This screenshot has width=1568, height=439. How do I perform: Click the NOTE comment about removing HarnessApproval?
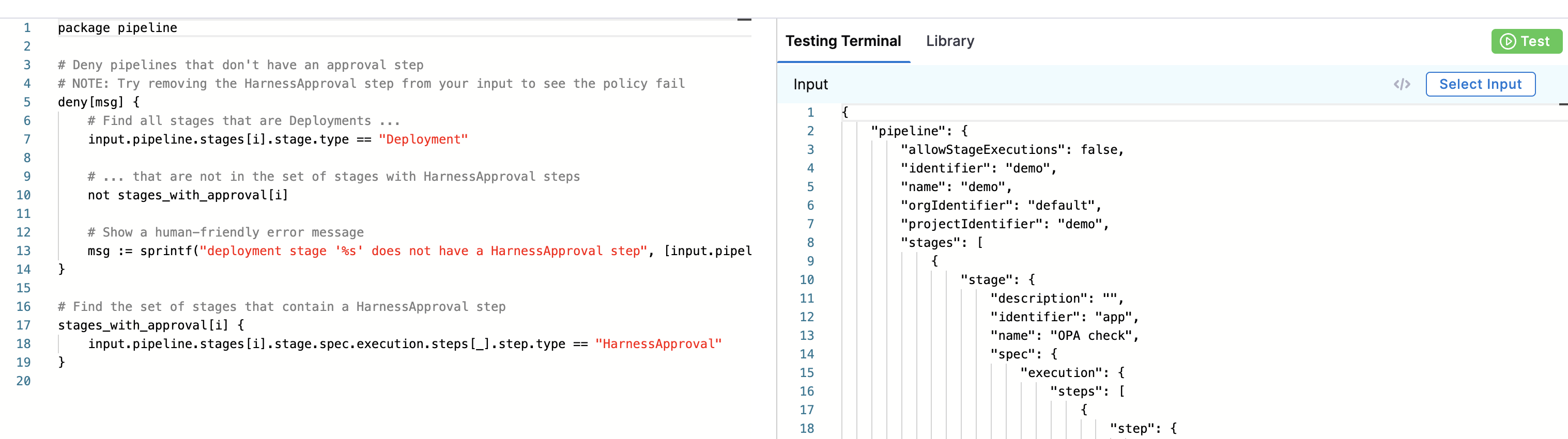point(371,84)
